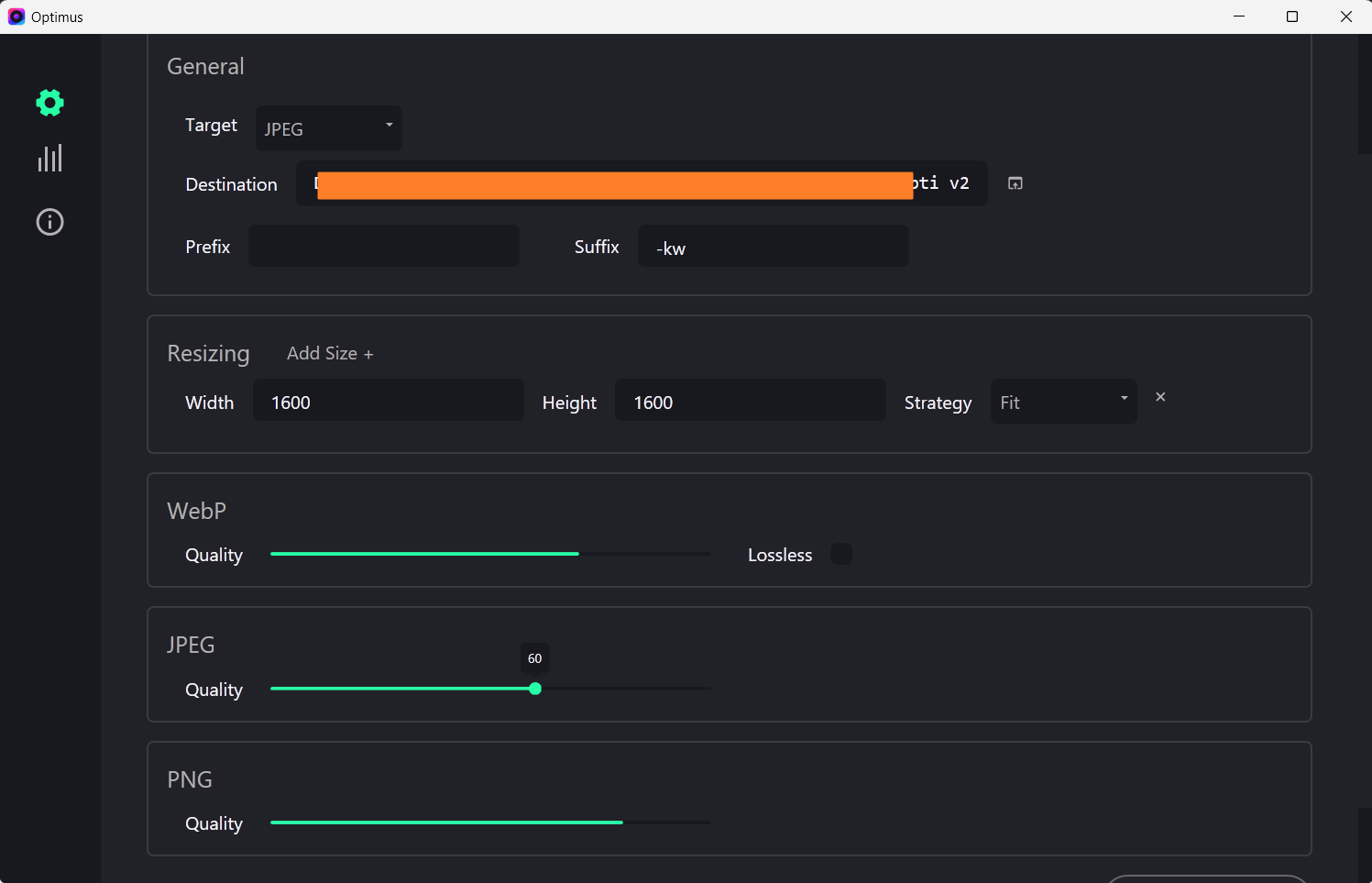The height and width of the screenshot is (883, 1372).
Task: Click the PNG section heading
Action: coord(190,779)
